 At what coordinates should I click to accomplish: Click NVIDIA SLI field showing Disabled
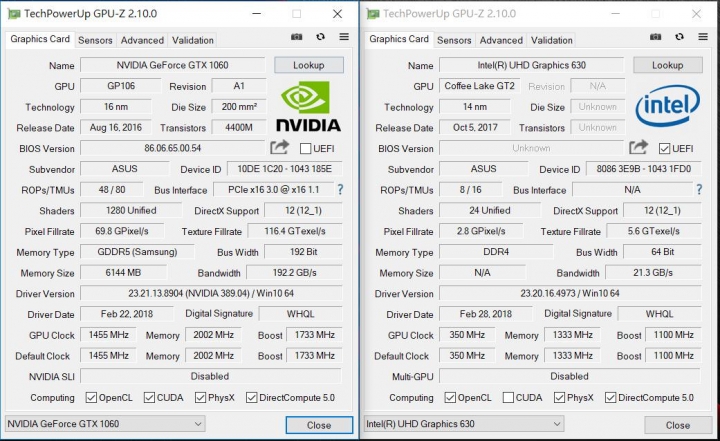pyautogui.click(x=210, y=376)
